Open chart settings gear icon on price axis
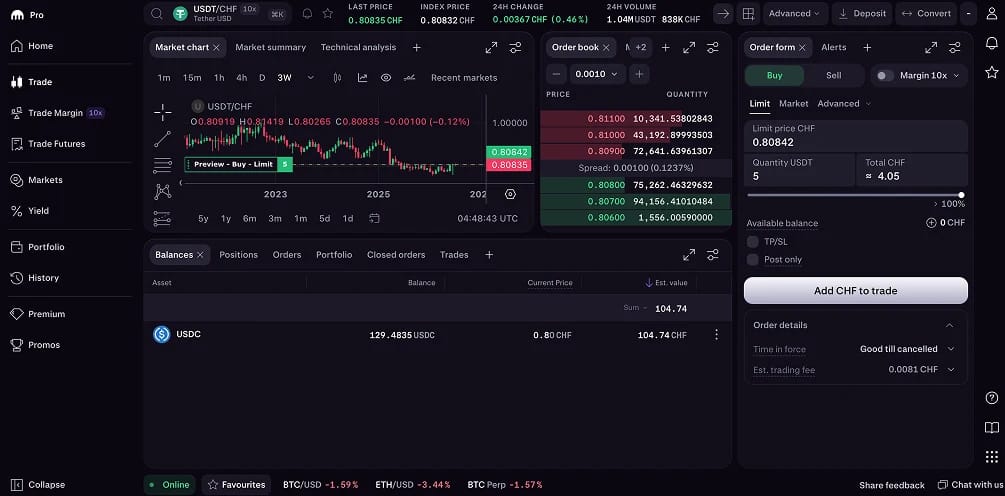The width and height of the screenshot is (1005, 496). [x=510, y=194]
